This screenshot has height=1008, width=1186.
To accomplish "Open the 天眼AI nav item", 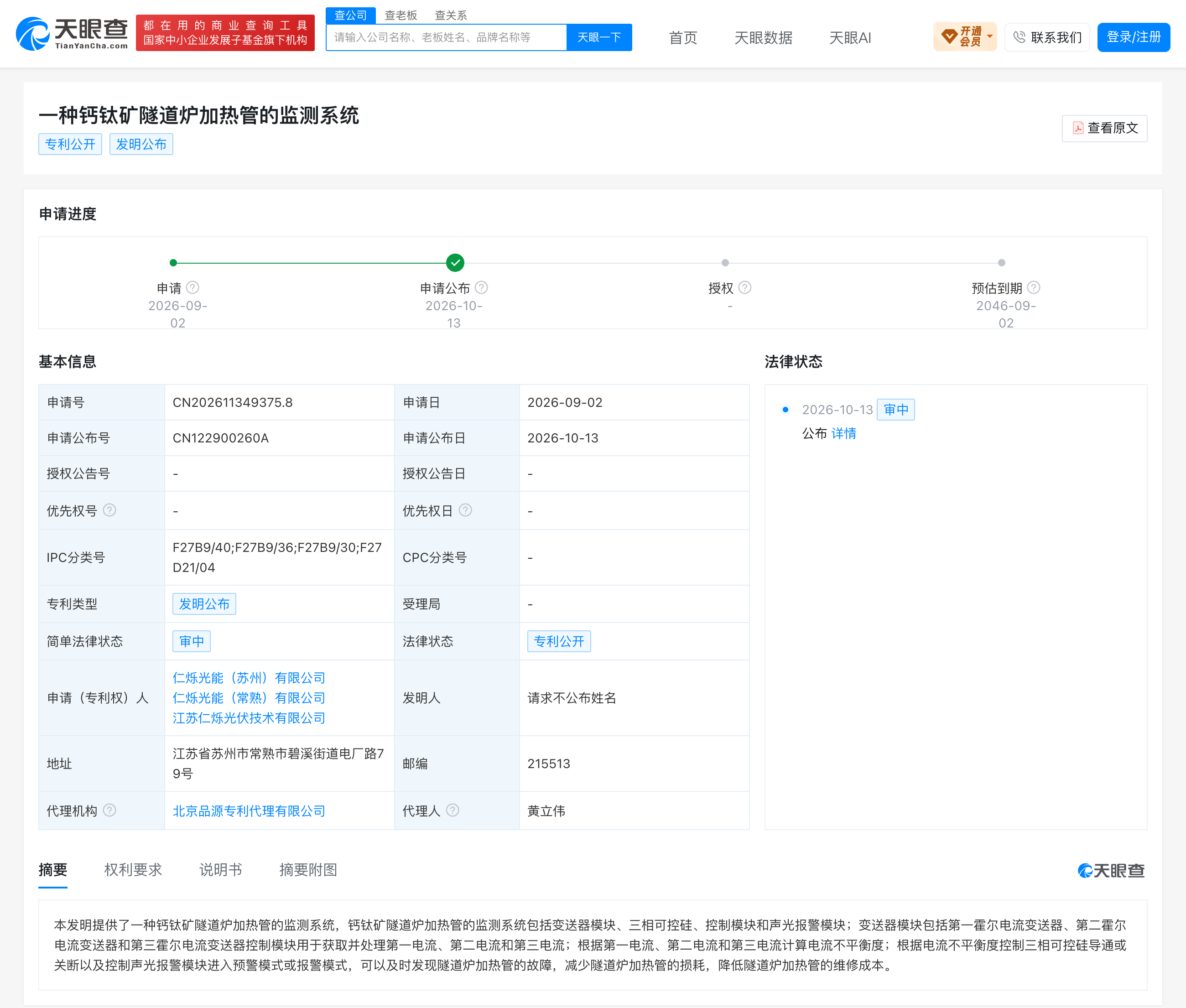I will (x=850, y=38).
